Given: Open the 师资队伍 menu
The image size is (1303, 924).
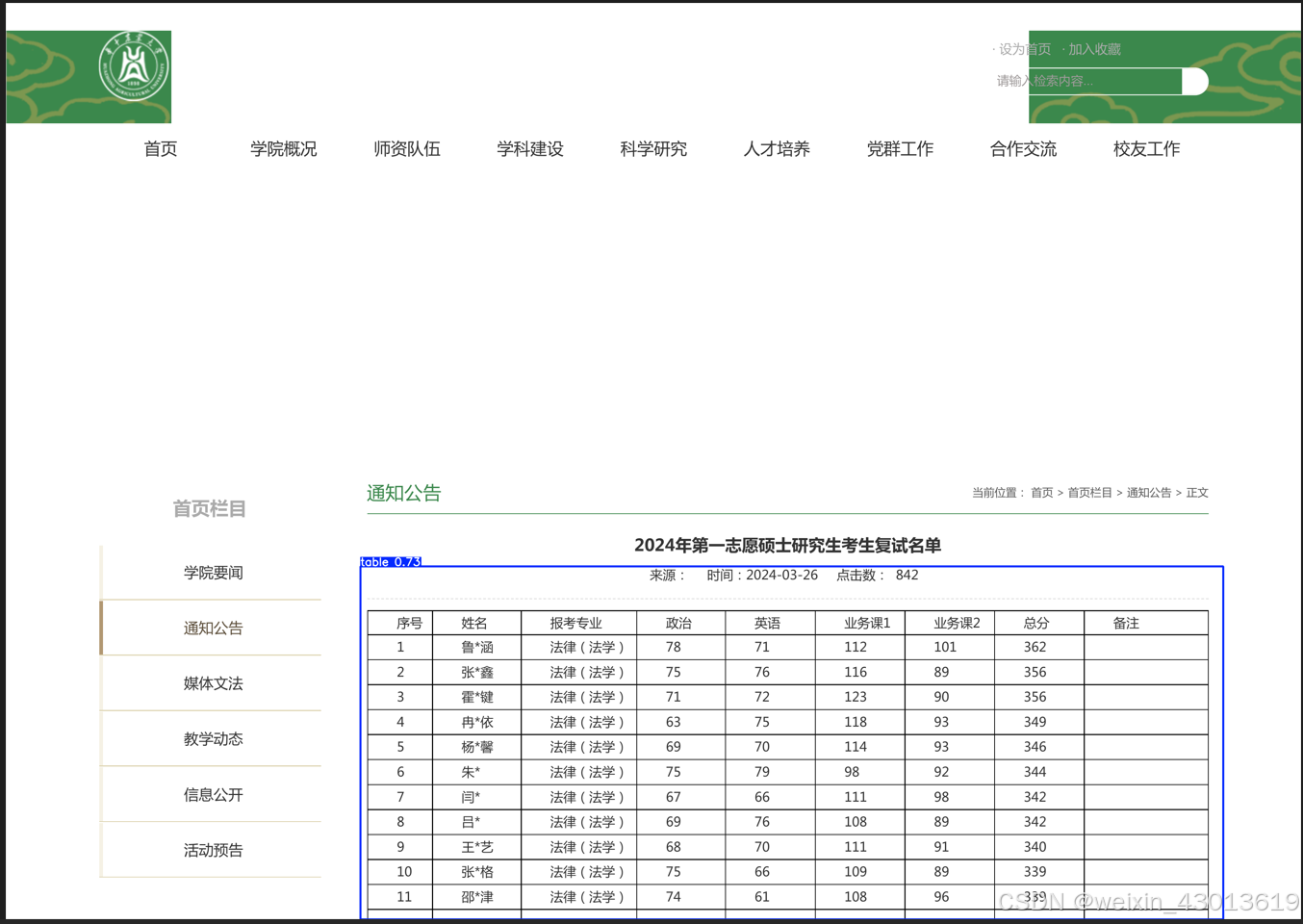Looking at the screenshot, I should 407,149.
